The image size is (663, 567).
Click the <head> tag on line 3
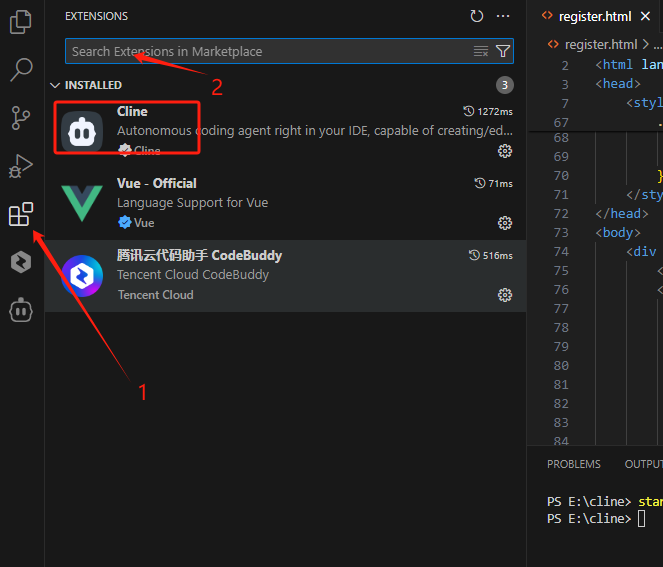pyautogui.click(x=618, y=84)
